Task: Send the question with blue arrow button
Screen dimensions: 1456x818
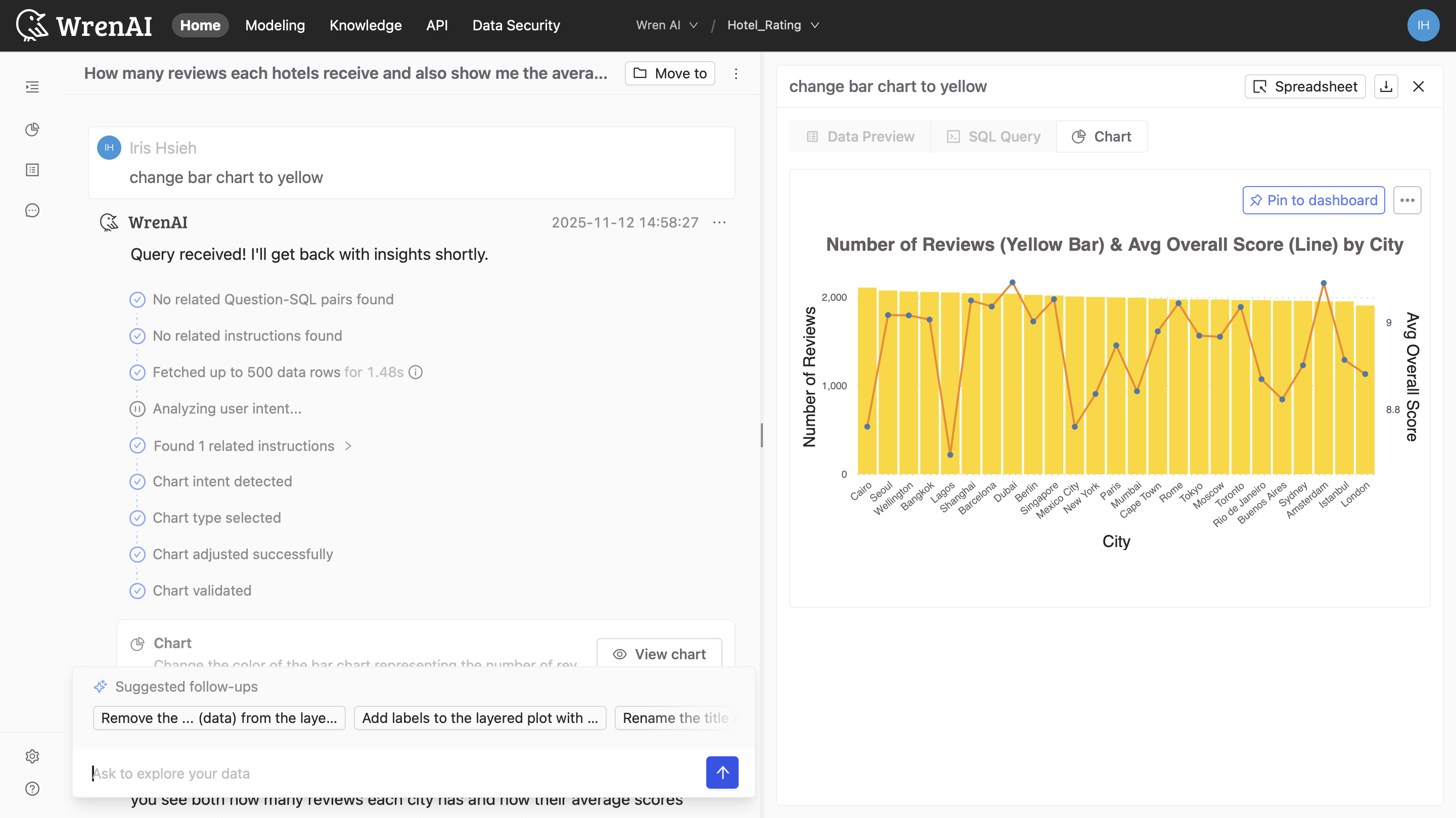Action: (722, 772)
